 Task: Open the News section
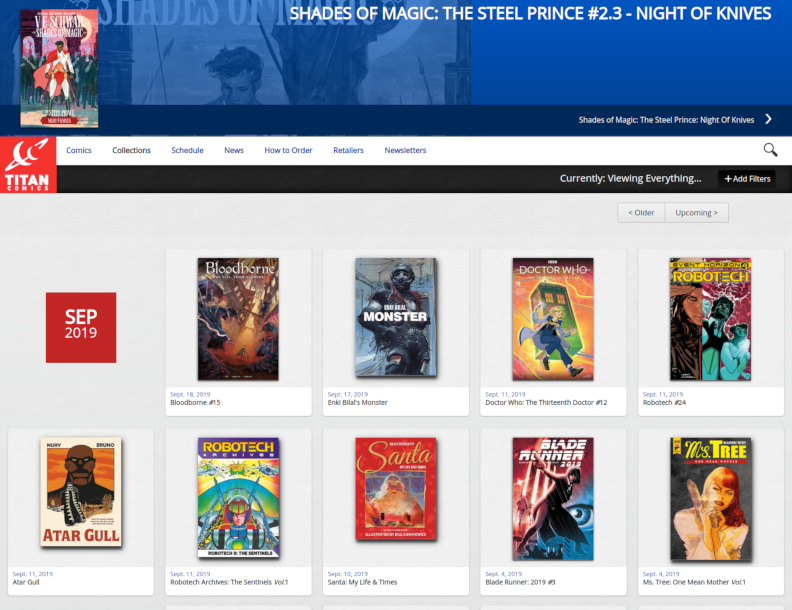pyautogui.click(x=234, y=150)
